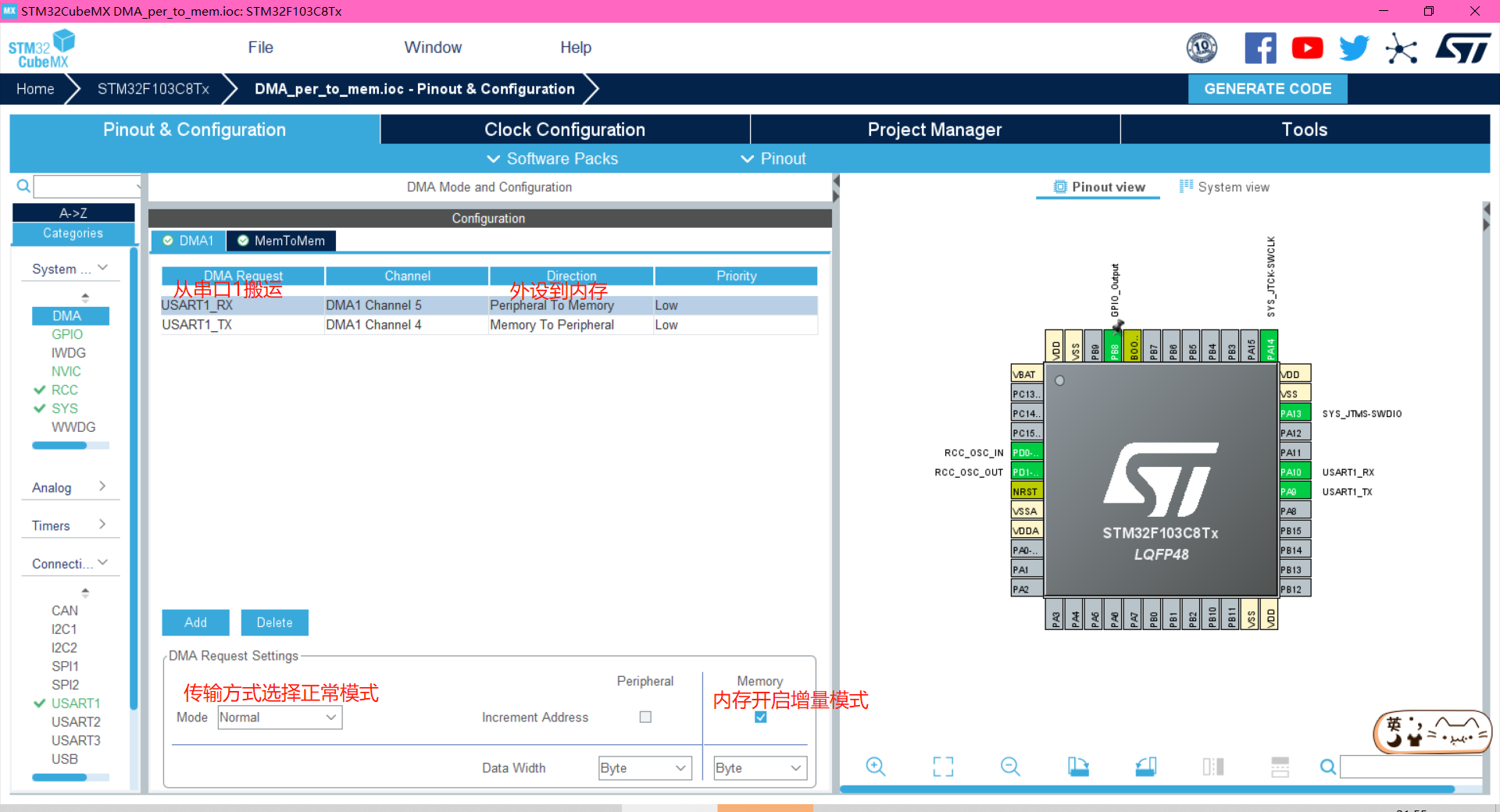Open the Twitter bird icon
The height and width of the screenshot is (812, 1500).
point(1354,48)
